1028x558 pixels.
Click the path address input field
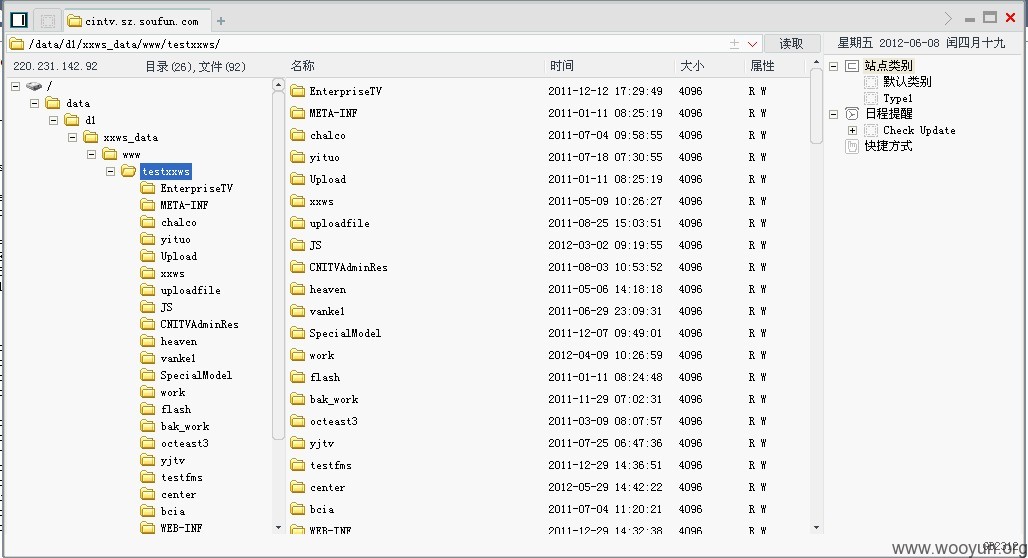(x=374, y=44)
